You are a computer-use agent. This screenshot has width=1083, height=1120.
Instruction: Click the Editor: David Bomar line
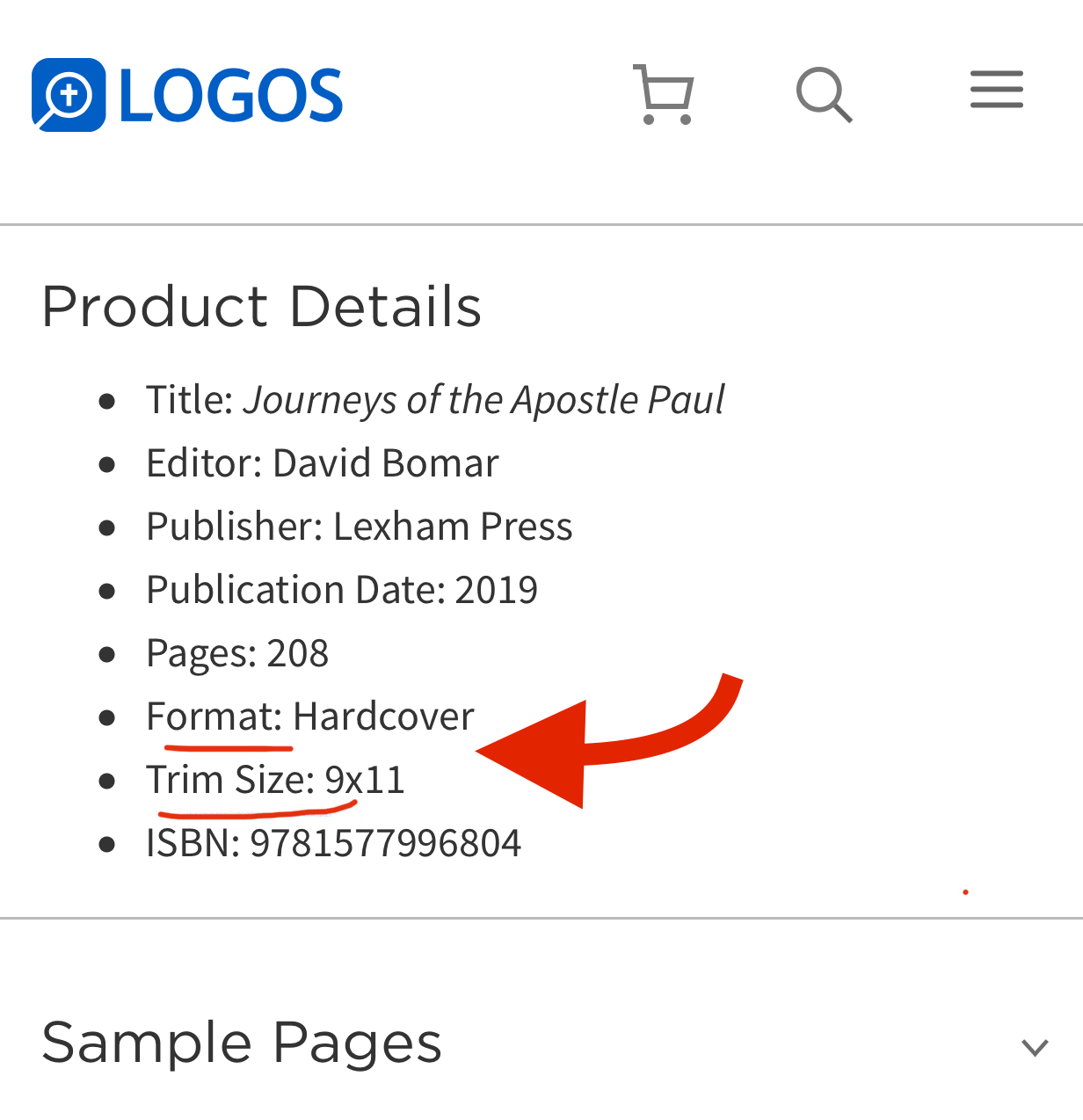click(323, 463)
